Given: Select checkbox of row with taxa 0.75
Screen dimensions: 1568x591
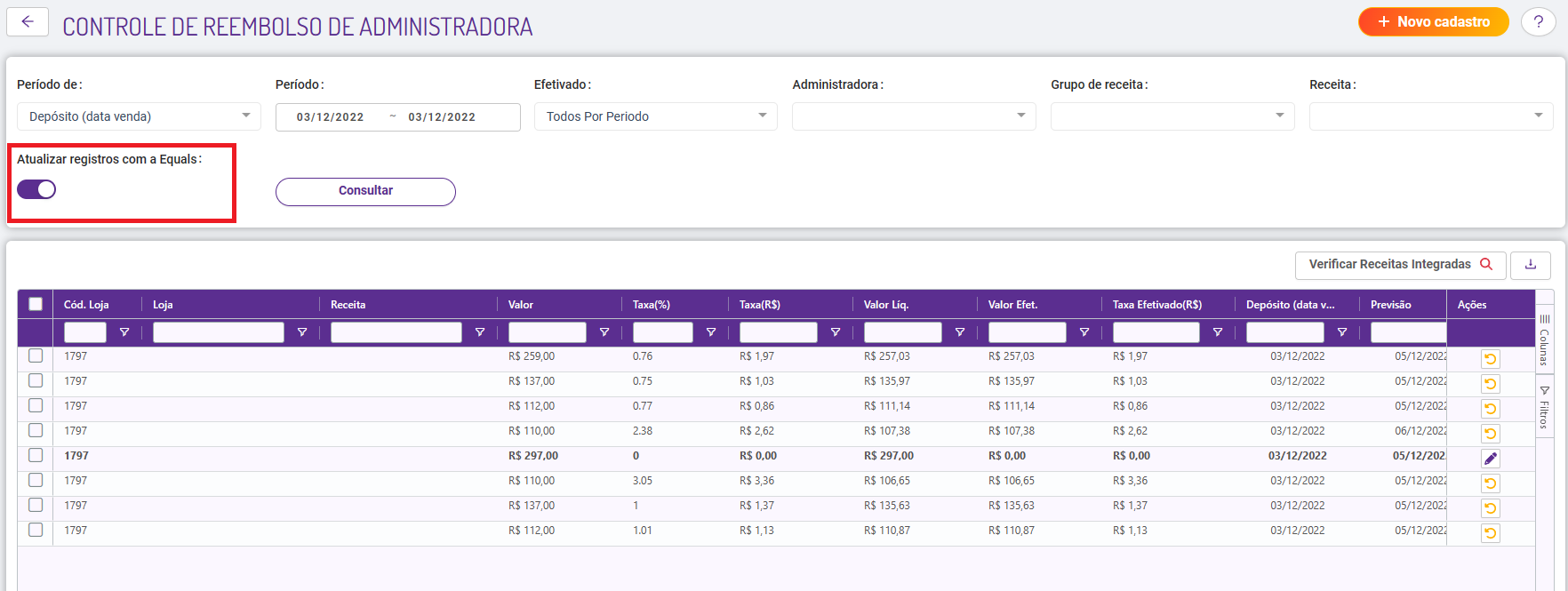Looking at the screenshot, I should click(36, 380).
